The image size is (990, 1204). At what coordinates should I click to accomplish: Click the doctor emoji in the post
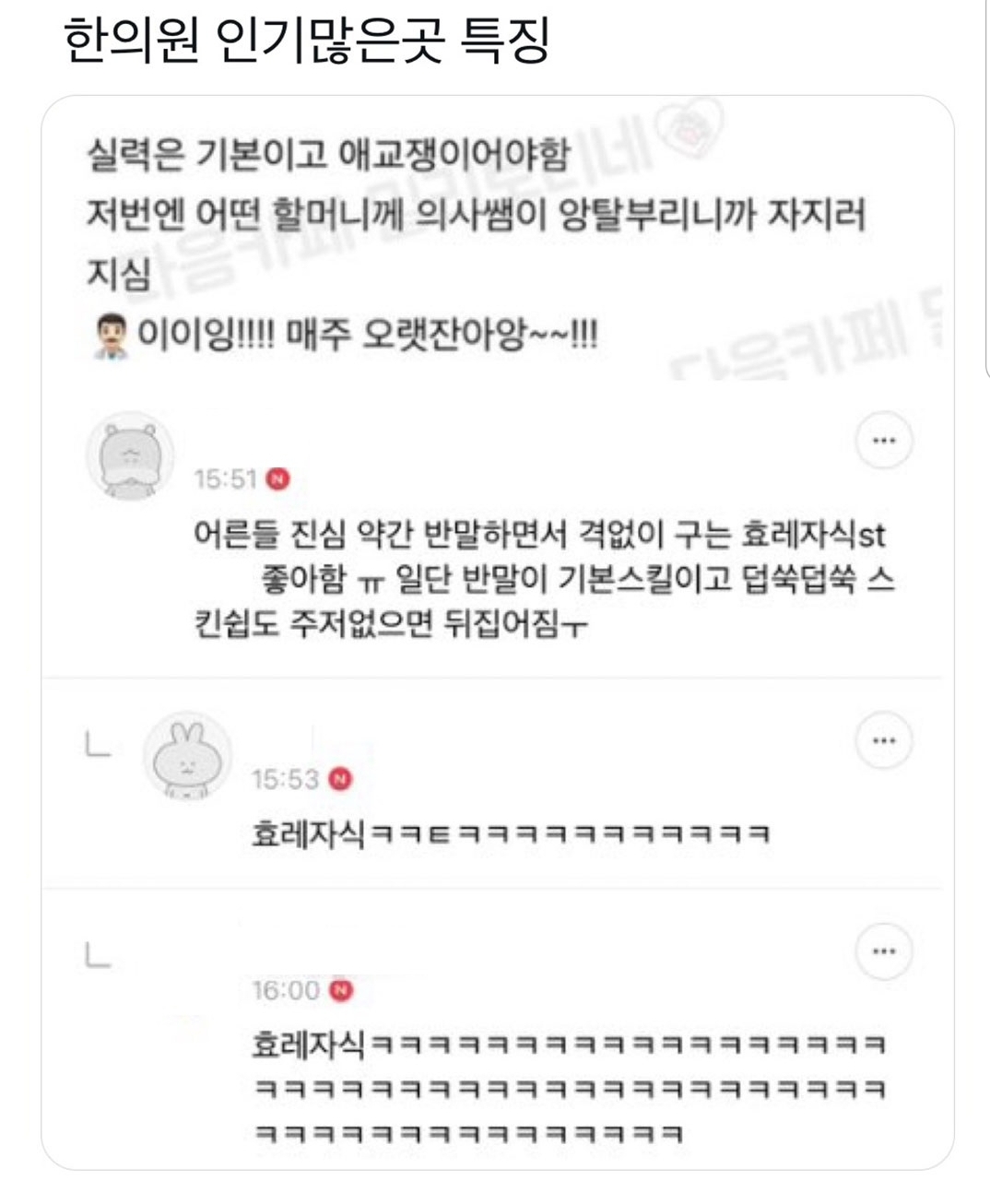pos(111,336)
